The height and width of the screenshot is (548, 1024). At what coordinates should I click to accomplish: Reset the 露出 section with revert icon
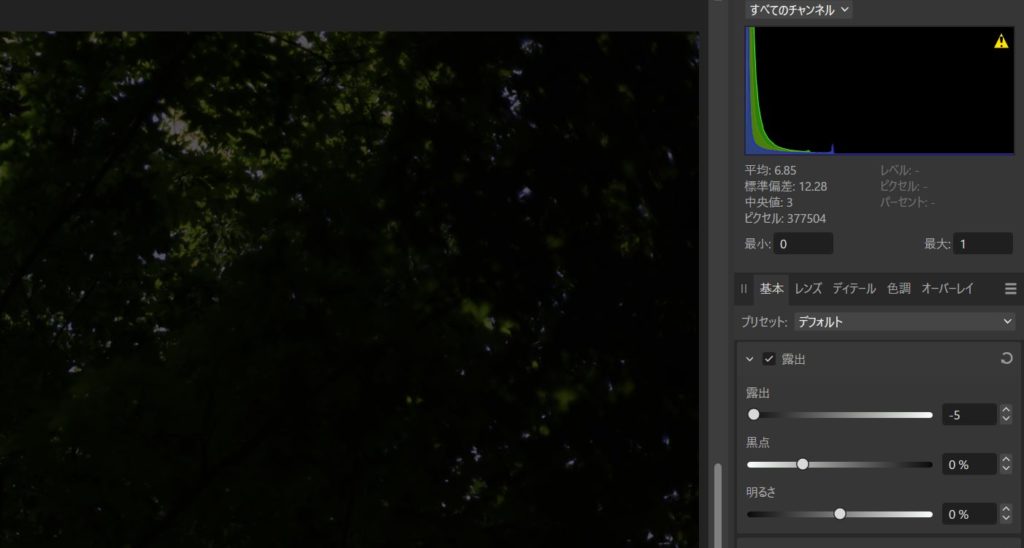coord(1006,358)
